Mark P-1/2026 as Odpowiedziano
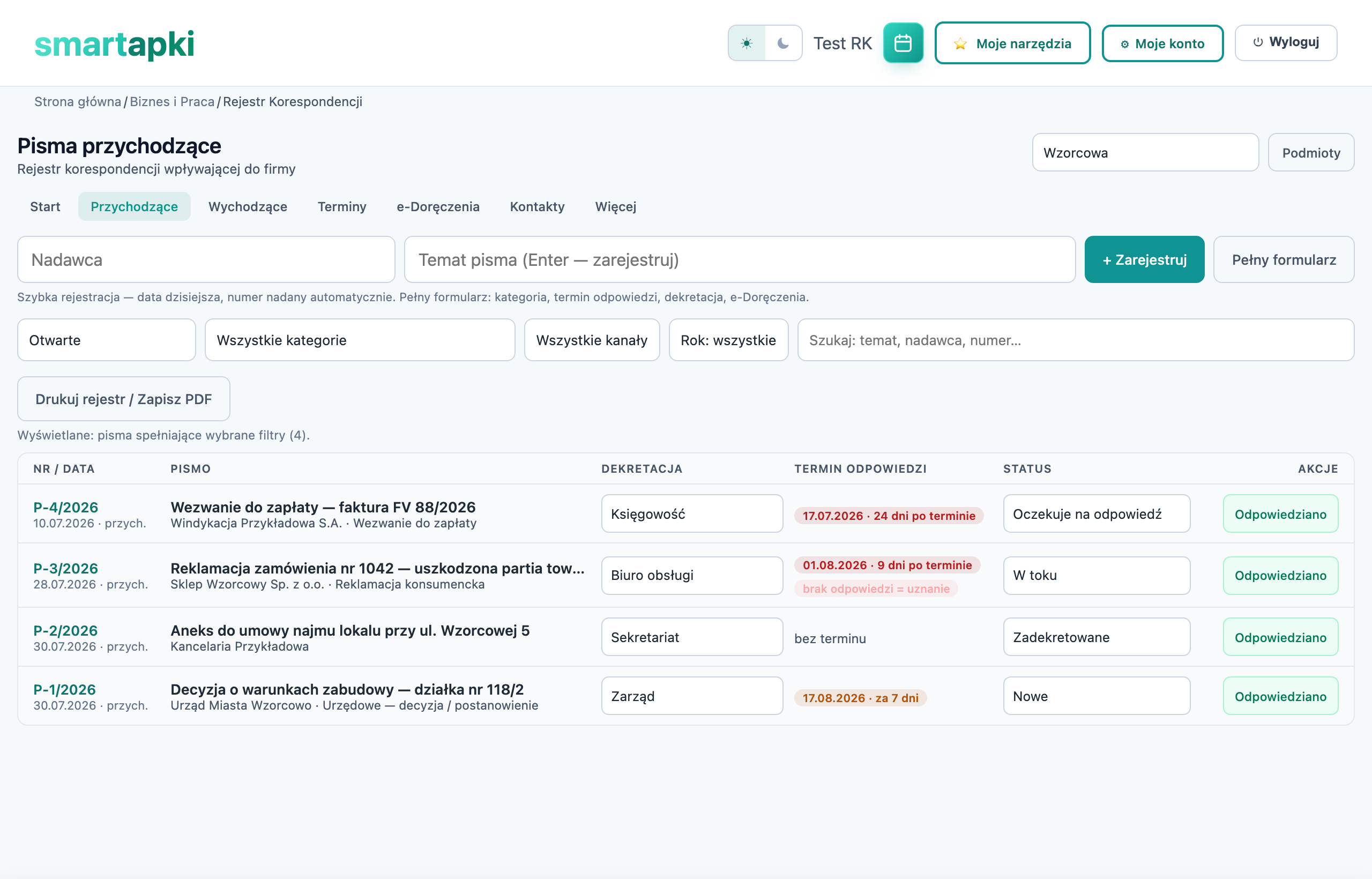Image resolution: width=1372 pixels, height=879 pixels. click(x=1280, y=696)
